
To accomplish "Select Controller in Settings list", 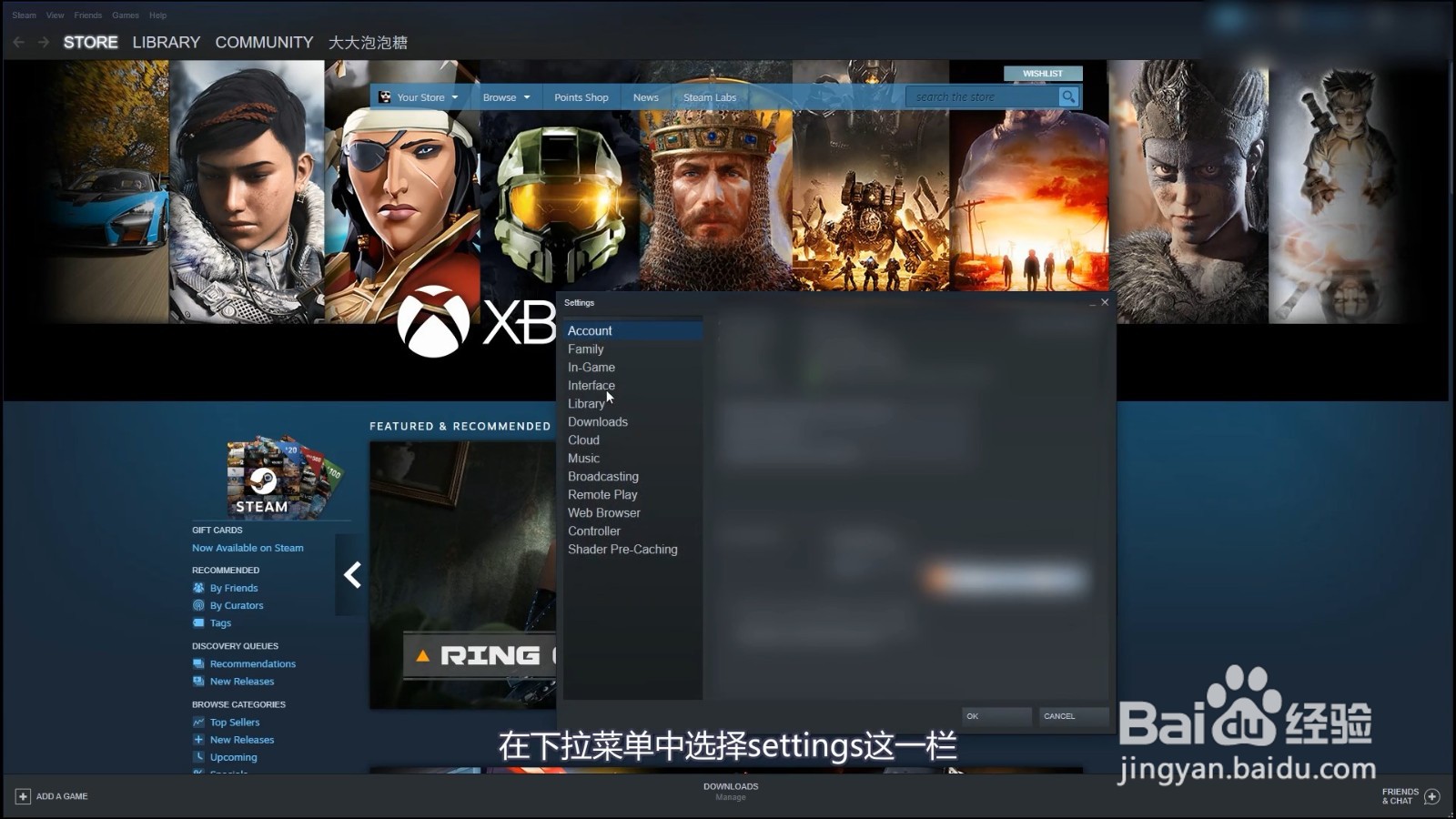I will 632,531.
